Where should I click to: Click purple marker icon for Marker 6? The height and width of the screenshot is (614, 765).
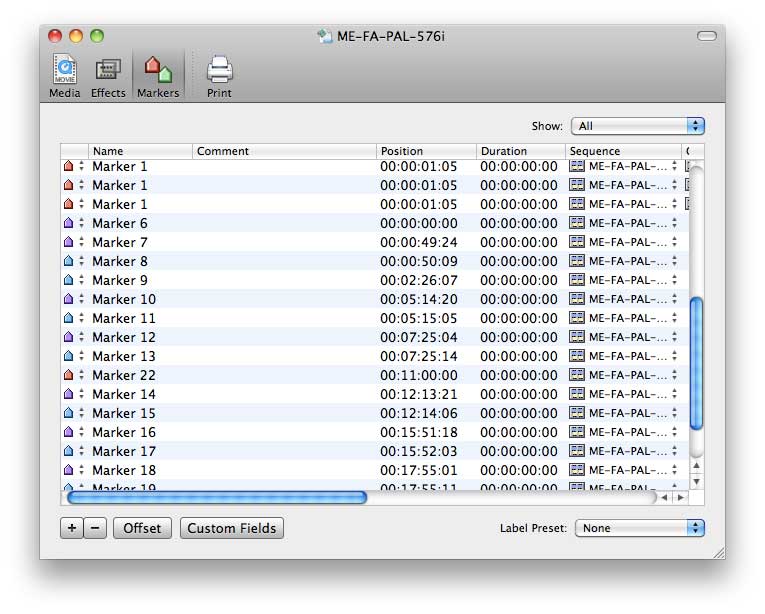68,223
